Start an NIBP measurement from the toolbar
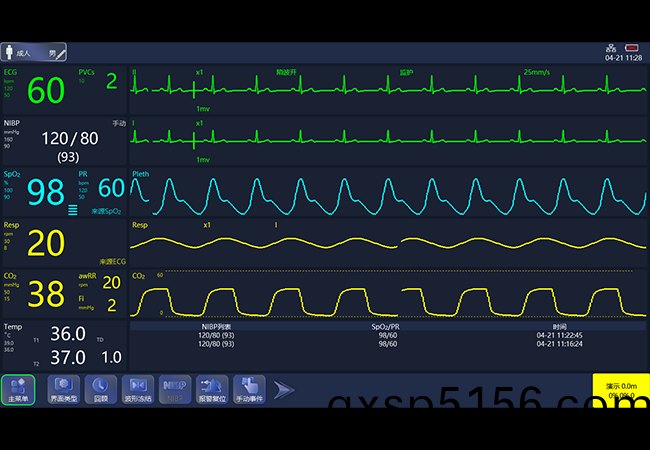This screenshot has height=450, width=650. point(175,390)
